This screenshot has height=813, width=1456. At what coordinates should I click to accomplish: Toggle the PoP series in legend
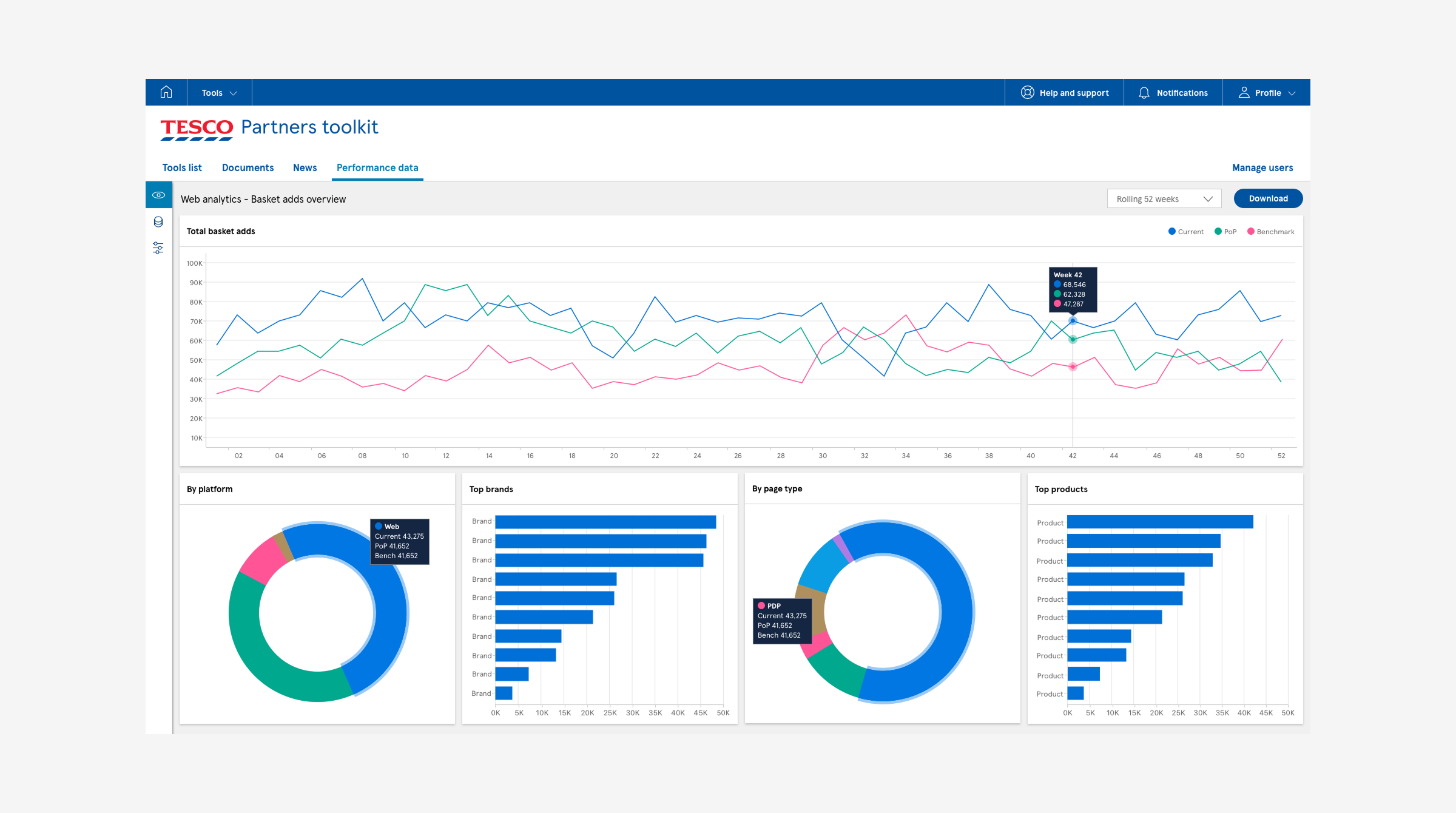pos(1225,232)
